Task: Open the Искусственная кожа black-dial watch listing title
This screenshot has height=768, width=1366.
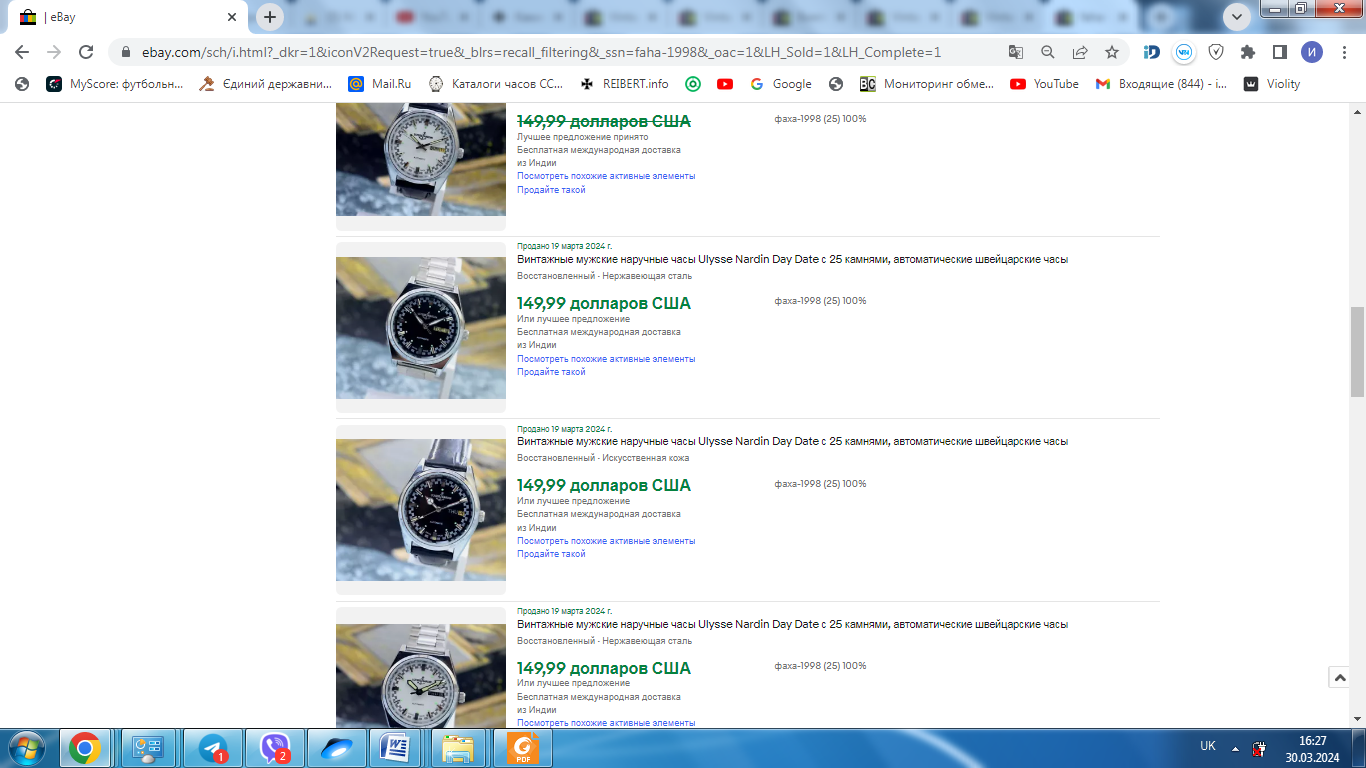Action: (x=792, y=441)
